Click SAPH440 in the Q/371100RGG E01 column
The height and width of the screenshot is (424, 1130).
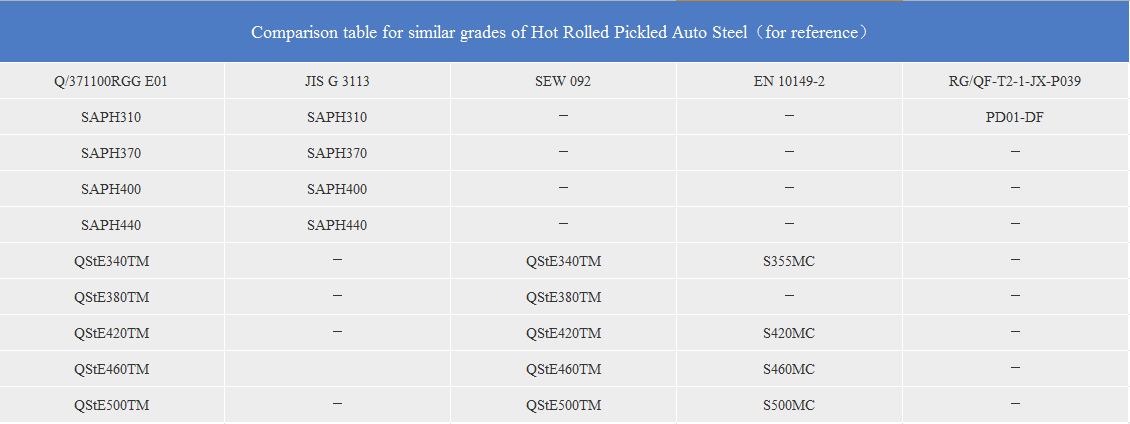coord(111,225)
